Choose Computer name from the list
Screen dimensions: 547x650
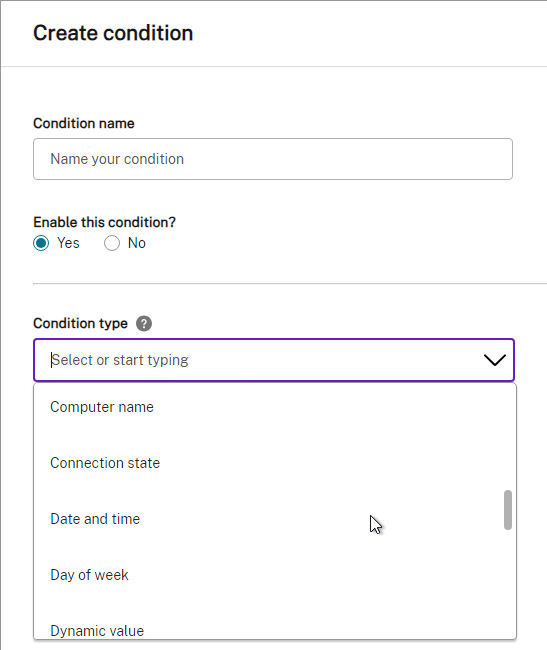[x=275, y=407]
